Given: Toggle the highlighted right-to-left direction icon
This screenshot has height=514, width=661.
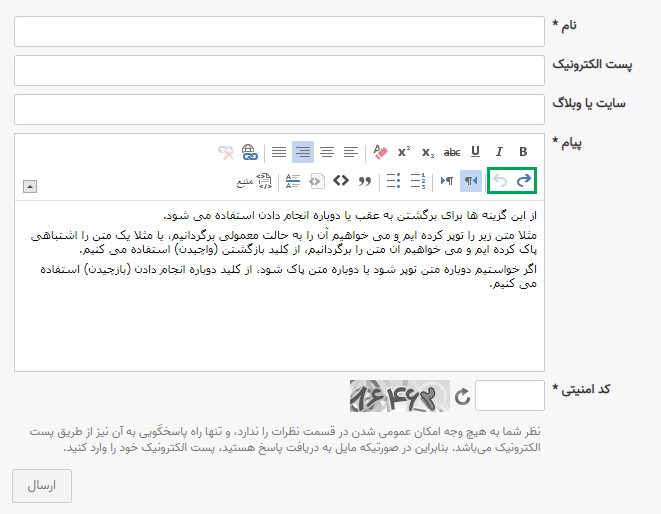Looking at the screenshot, I should coord(470,181).
